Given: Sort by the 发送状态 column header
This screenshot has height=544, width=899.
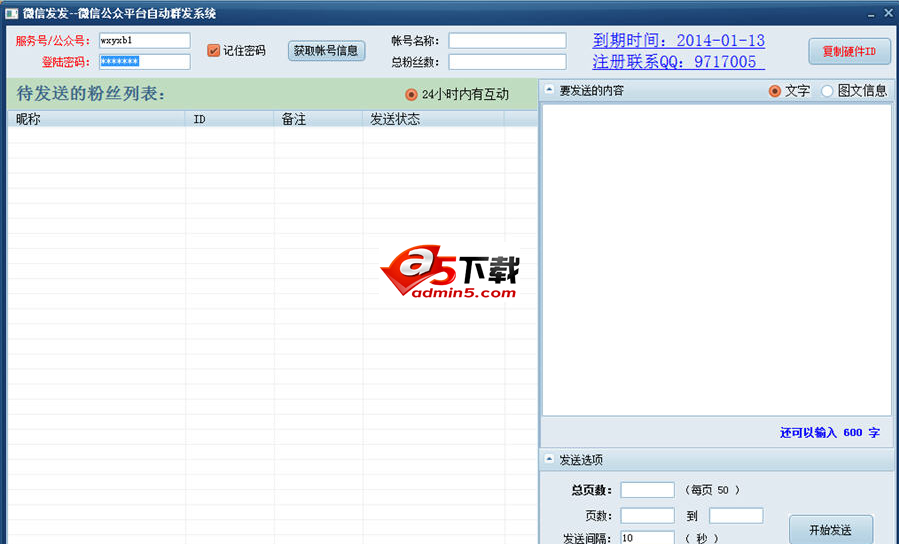Looking at the screenshot, I should 433,119.
